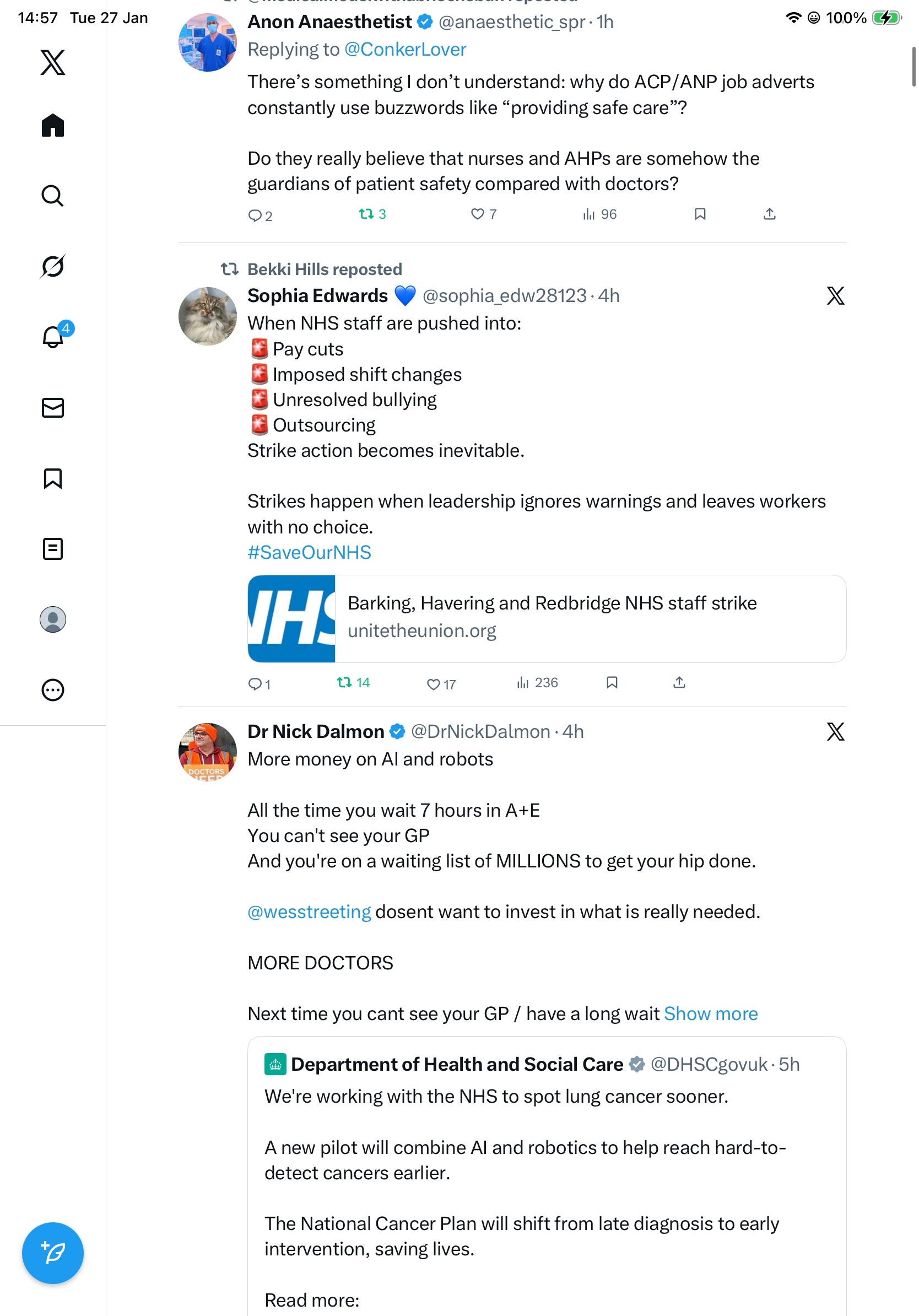The width and height of the screenshot is (919, 1316).
Task: Tap the compose new post button
Action: [x=53, y=1253]
